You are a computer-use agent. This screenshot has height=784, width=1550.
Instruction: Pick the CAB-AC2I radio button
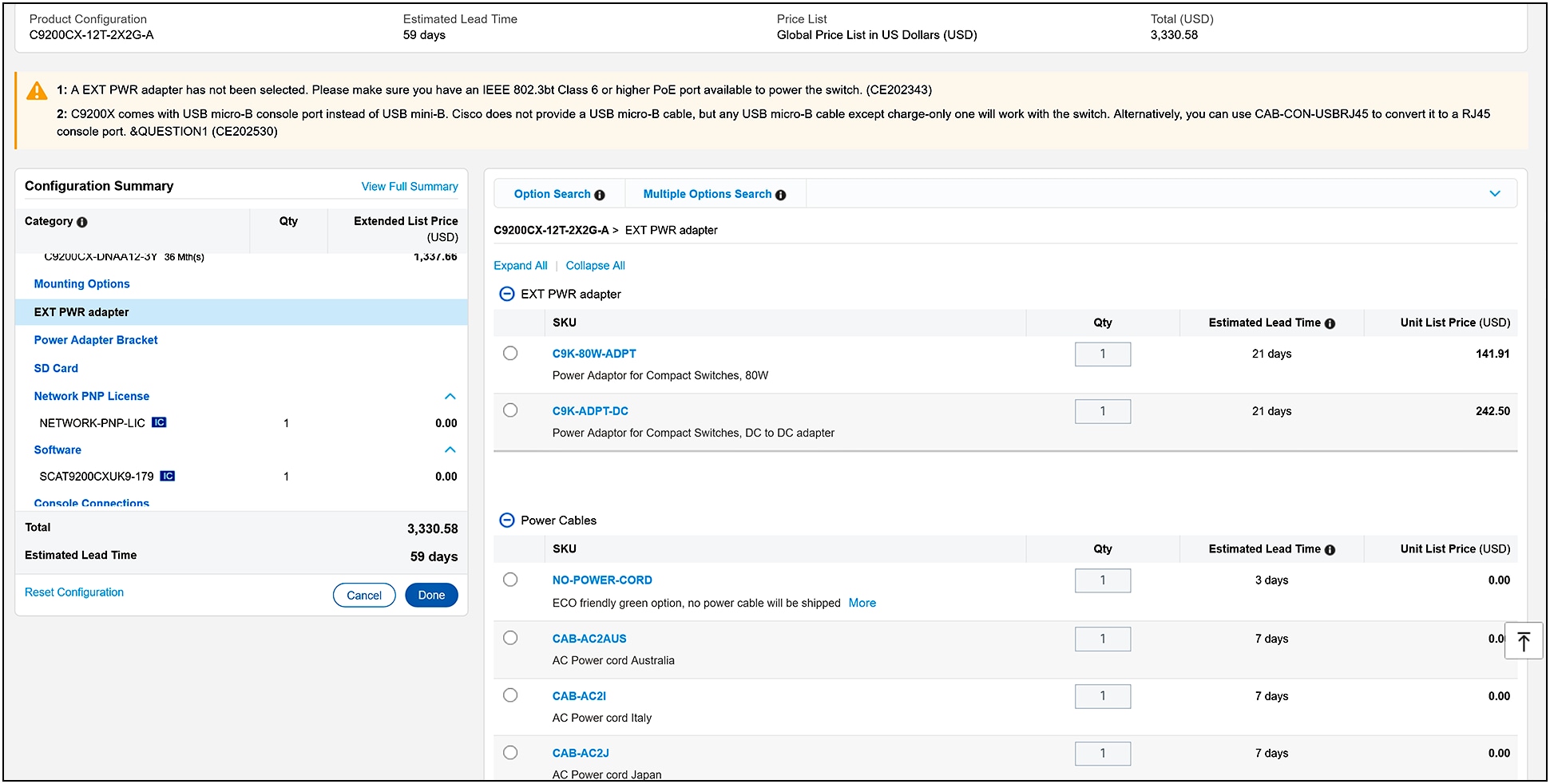(x=510, y=695)
